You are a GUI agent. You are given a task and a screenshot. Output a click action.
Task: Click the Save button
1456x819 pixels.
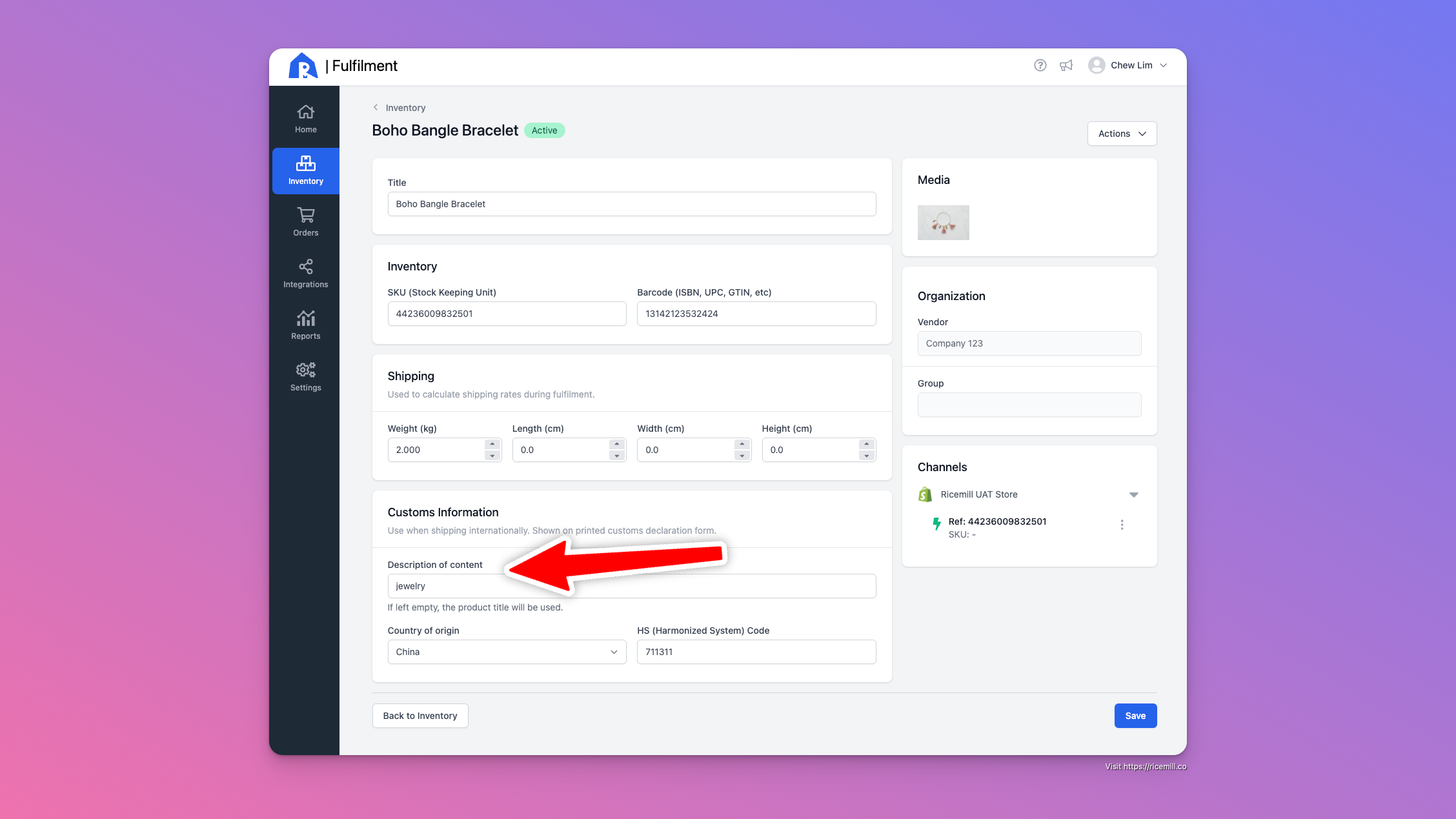point(1135,716)
